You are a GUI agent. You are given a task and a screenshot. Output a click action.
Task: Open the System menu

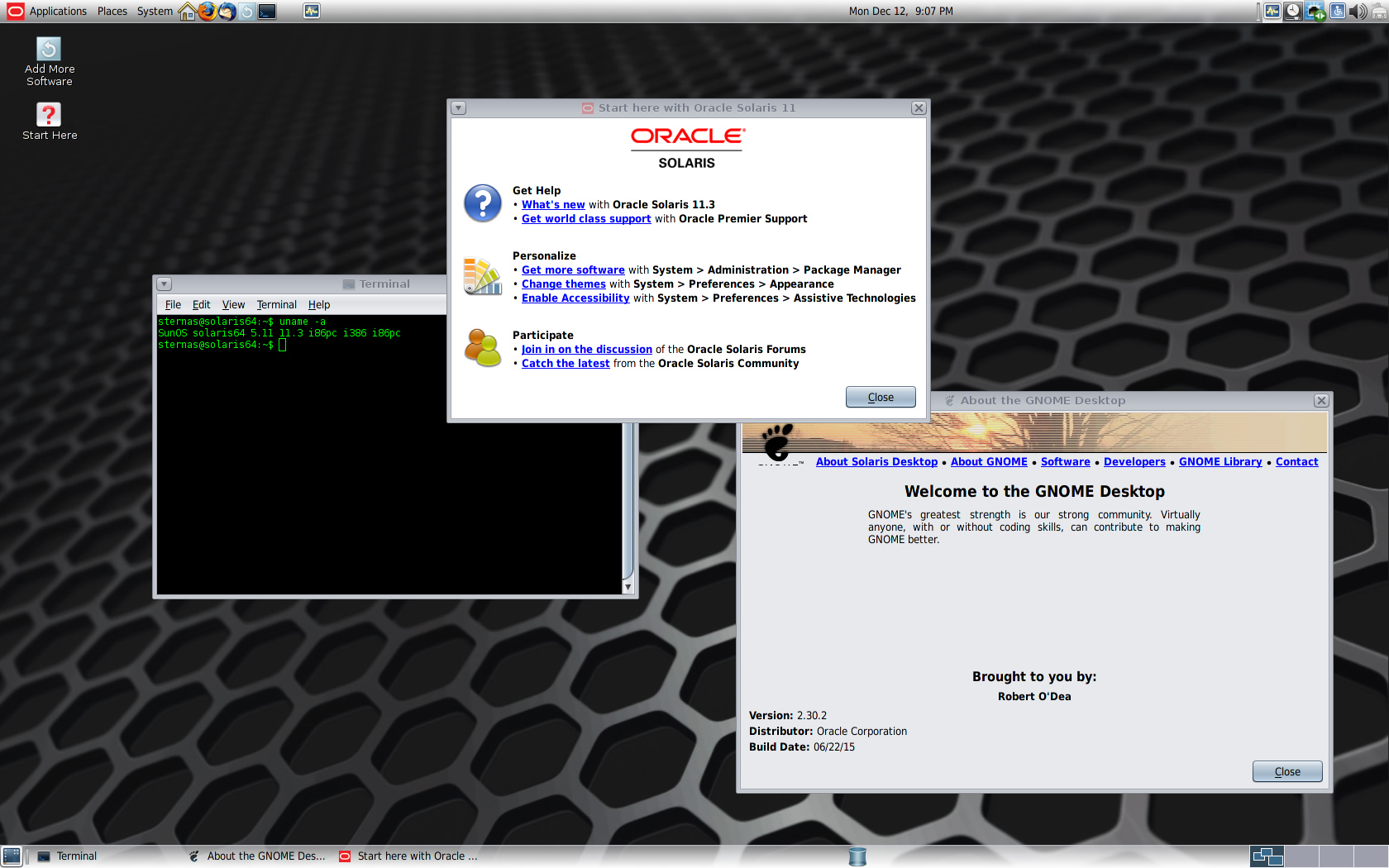click(155, 11)
